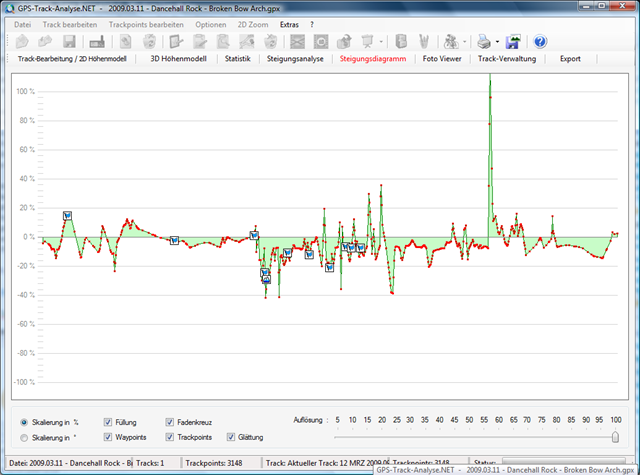Click the Auflösung slider handle
This screenshot has width=640, height=475.
click(x=615, y=435)
